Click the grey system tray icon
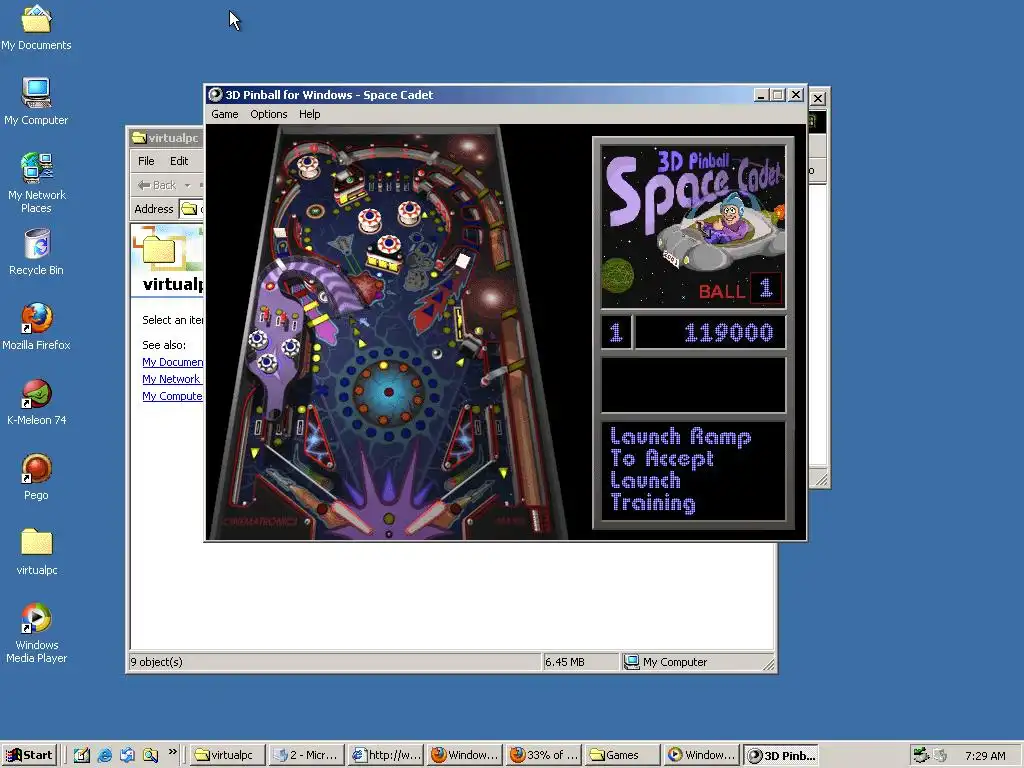The image size is (1024, 768). 940,756
